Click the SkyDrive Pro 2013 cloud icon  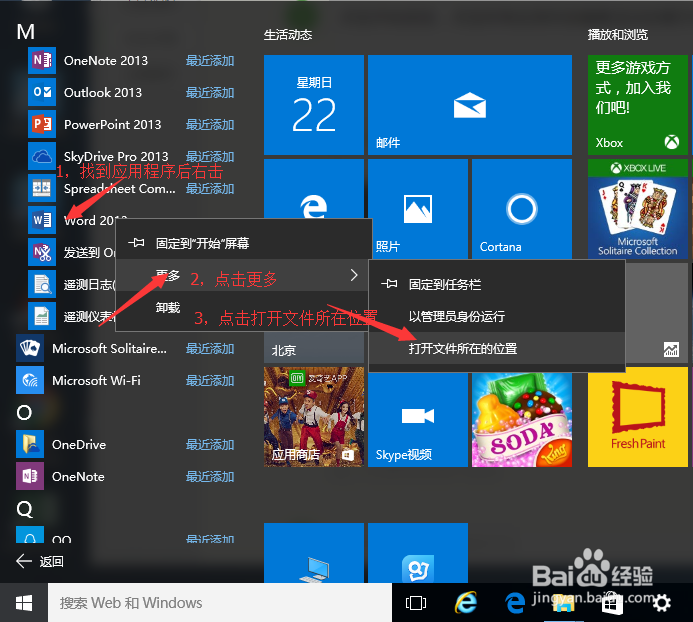coord(42,156)
